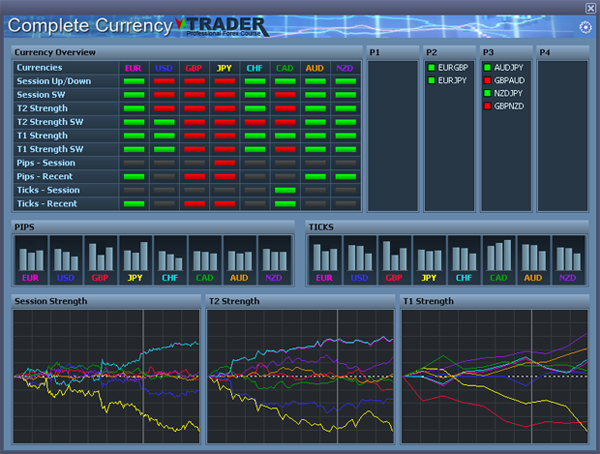Viewport: 600px width, 454px height.
Task: Click the P3 panel header
Action: click(506, 52)
